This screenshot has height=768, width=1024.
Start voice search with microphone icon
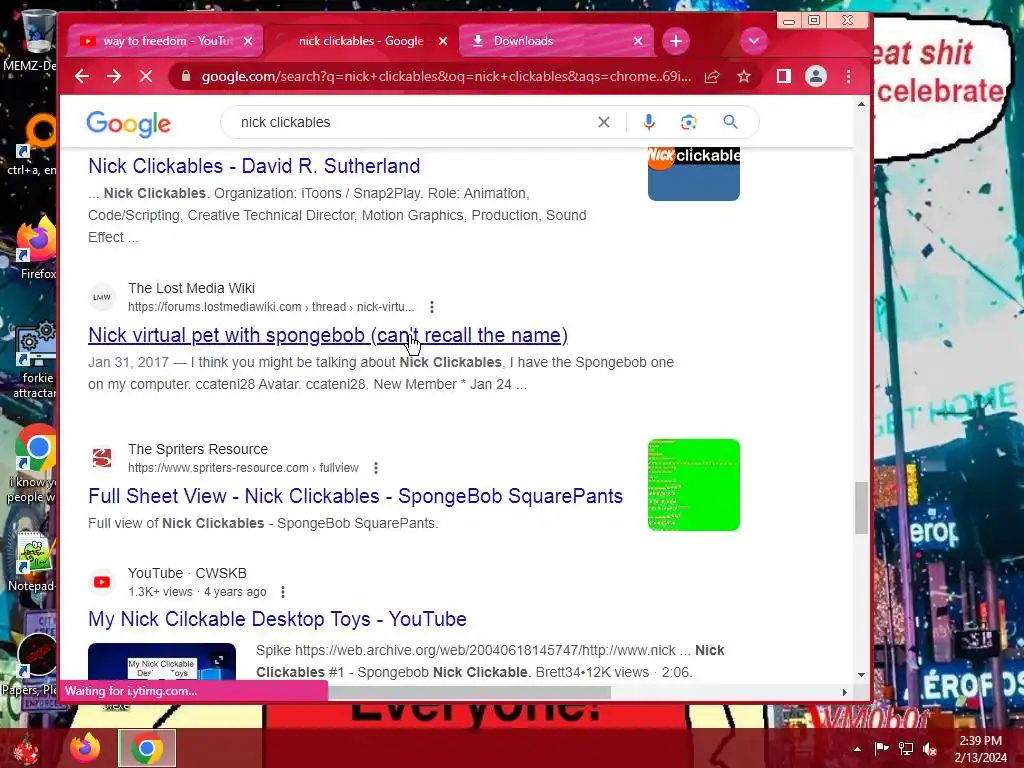click(x=648, y=122)
